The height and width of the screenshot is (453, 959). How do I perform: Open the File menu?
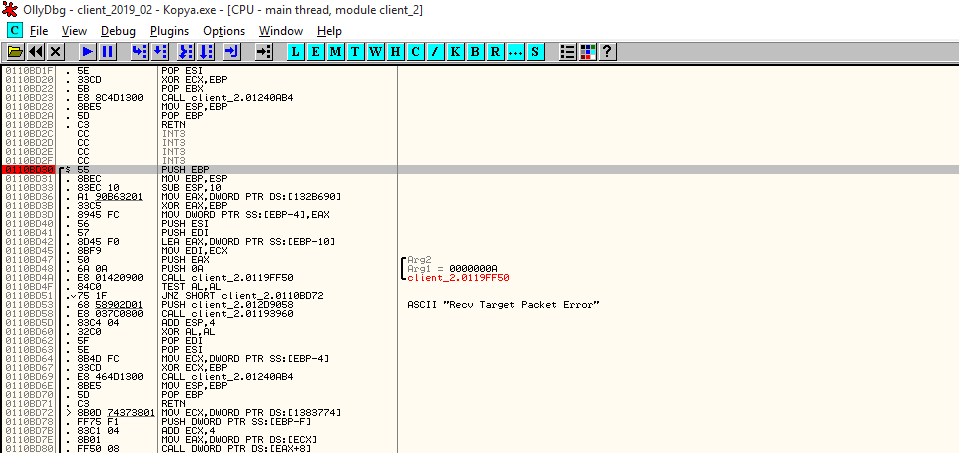point(39,31)
